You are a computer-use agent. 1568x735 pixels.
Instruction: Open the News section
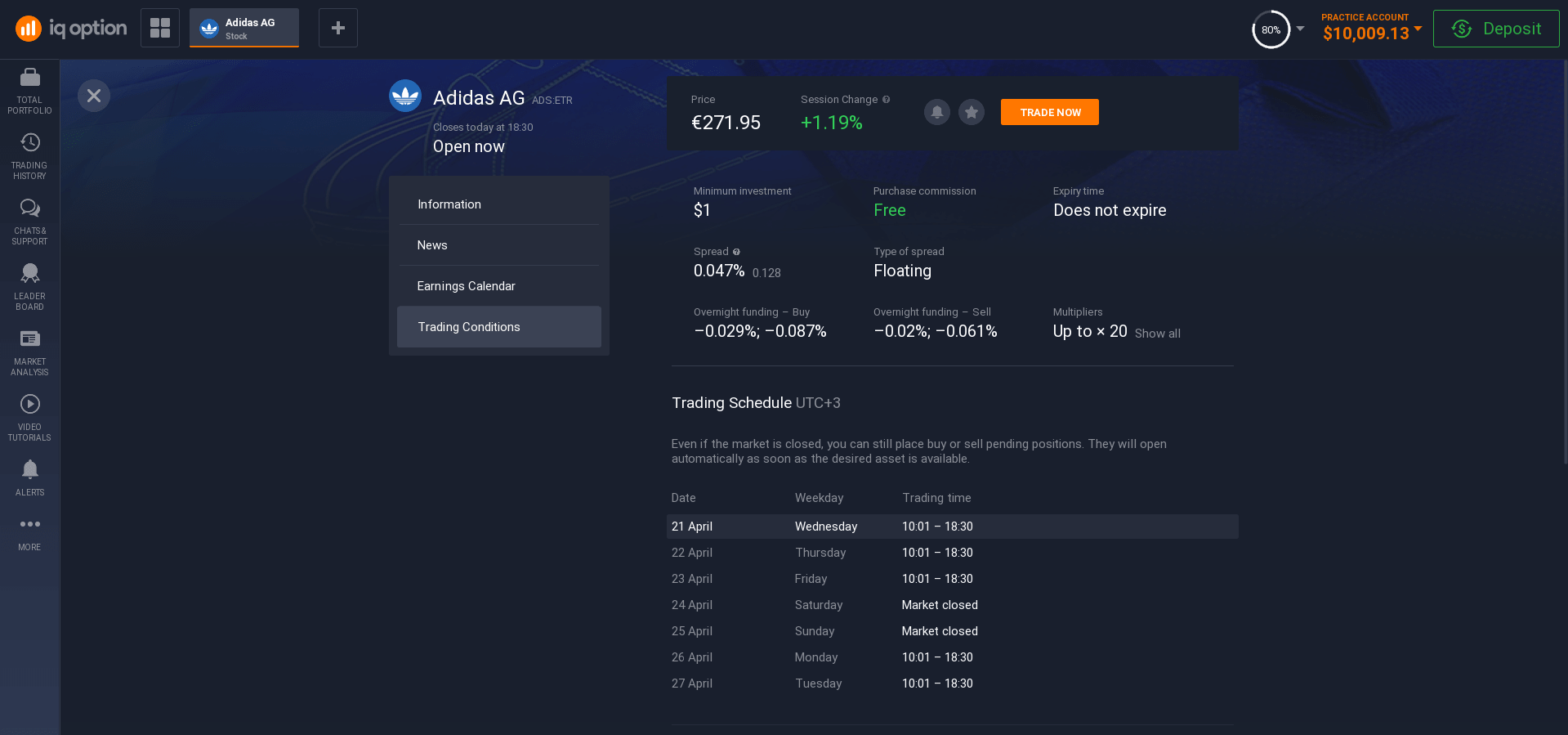(x=499, y=245)
